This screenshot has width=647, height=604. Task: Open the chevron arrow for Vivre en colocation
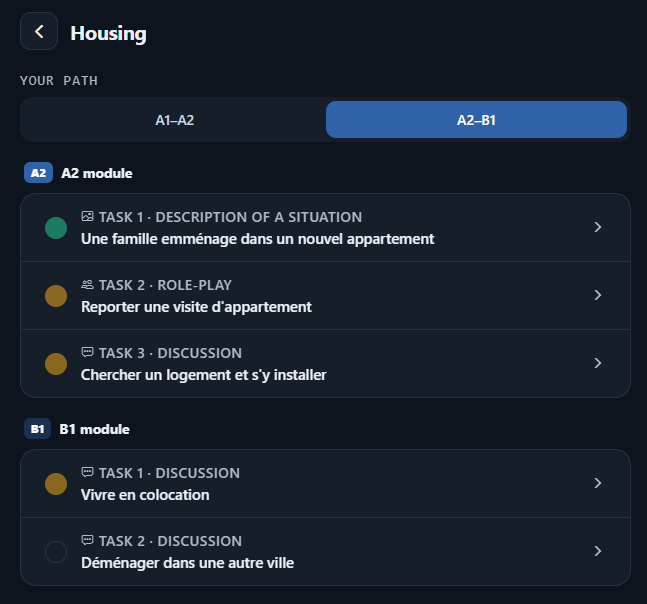click(x=597, y=483)
